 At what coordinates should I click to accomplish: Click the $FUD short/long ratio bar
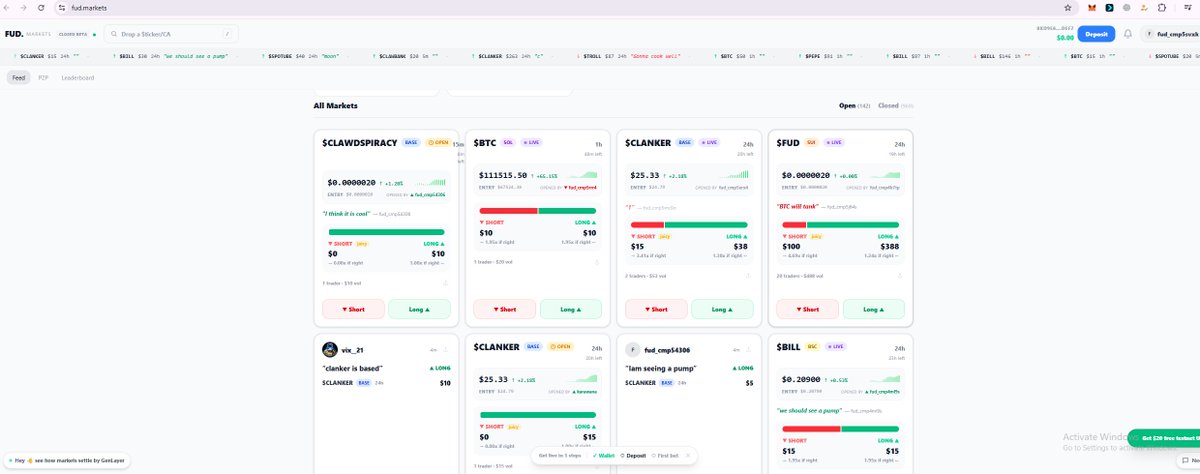[x=840, y=224]
